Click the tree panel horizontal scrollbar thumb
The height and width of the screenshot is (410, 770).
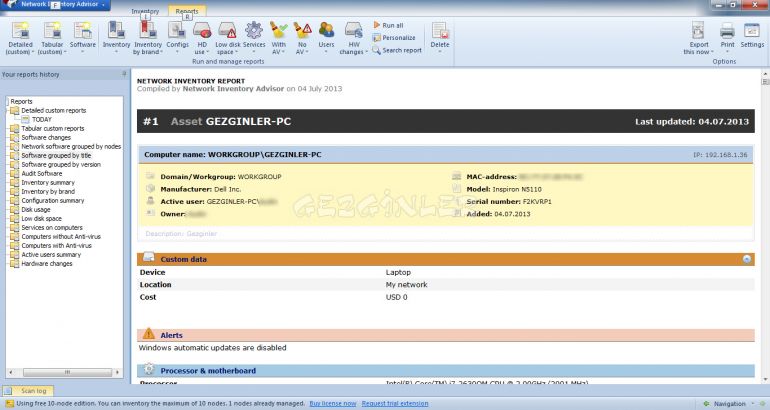[67, 372]
